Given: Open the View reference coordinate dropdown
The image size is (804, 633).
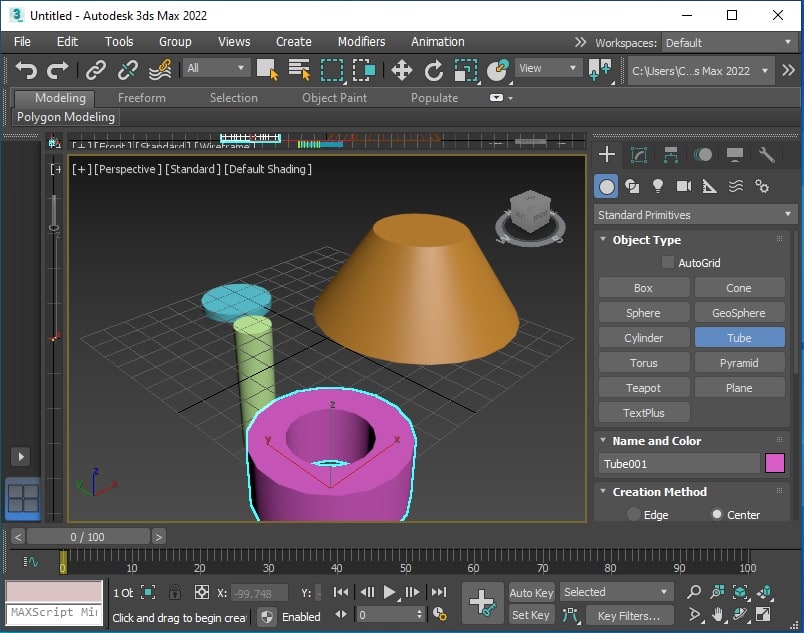Looking at the screenshot, I should [x=547, y=68].
